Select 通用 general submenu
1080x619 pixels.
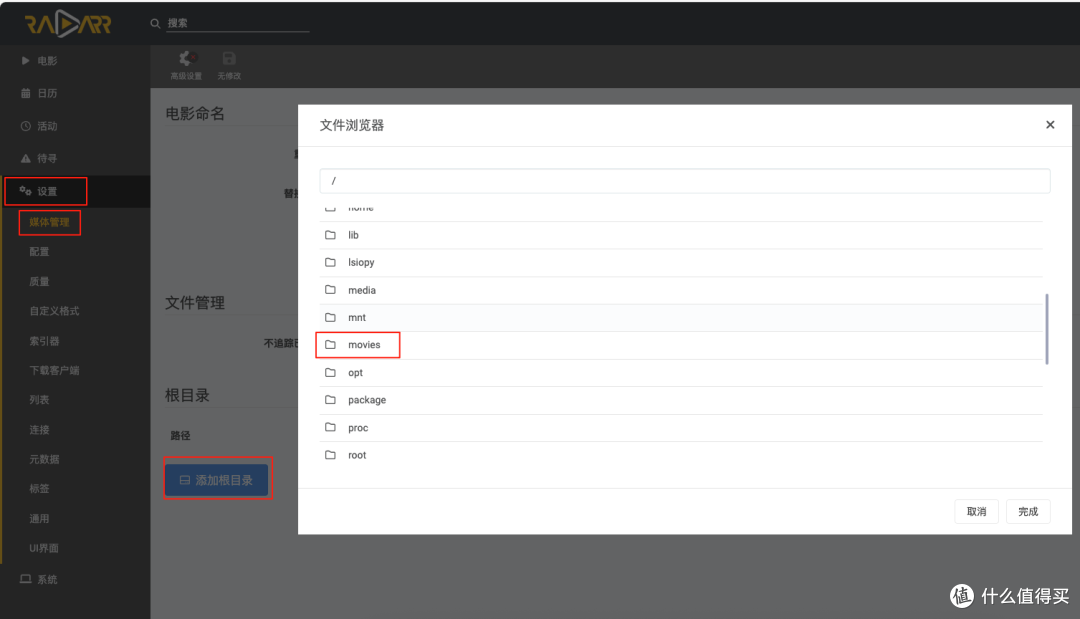pyautogui.click(x=39, y=518)
